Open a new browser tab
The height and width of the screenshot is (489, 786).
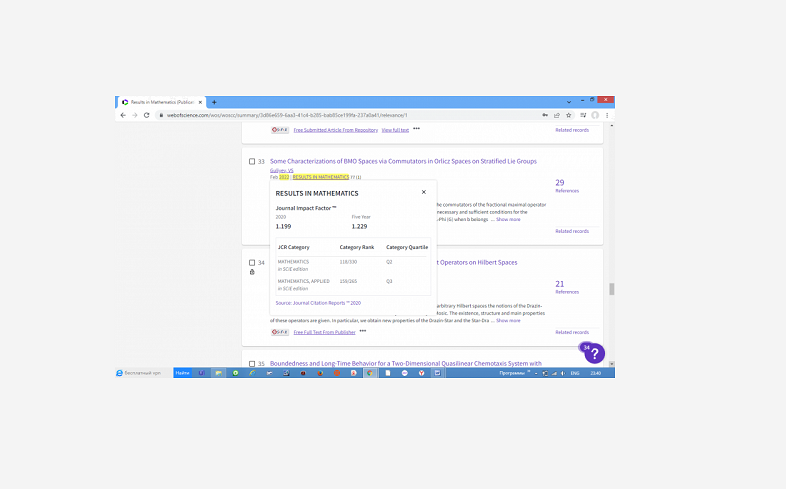point(214,102)
